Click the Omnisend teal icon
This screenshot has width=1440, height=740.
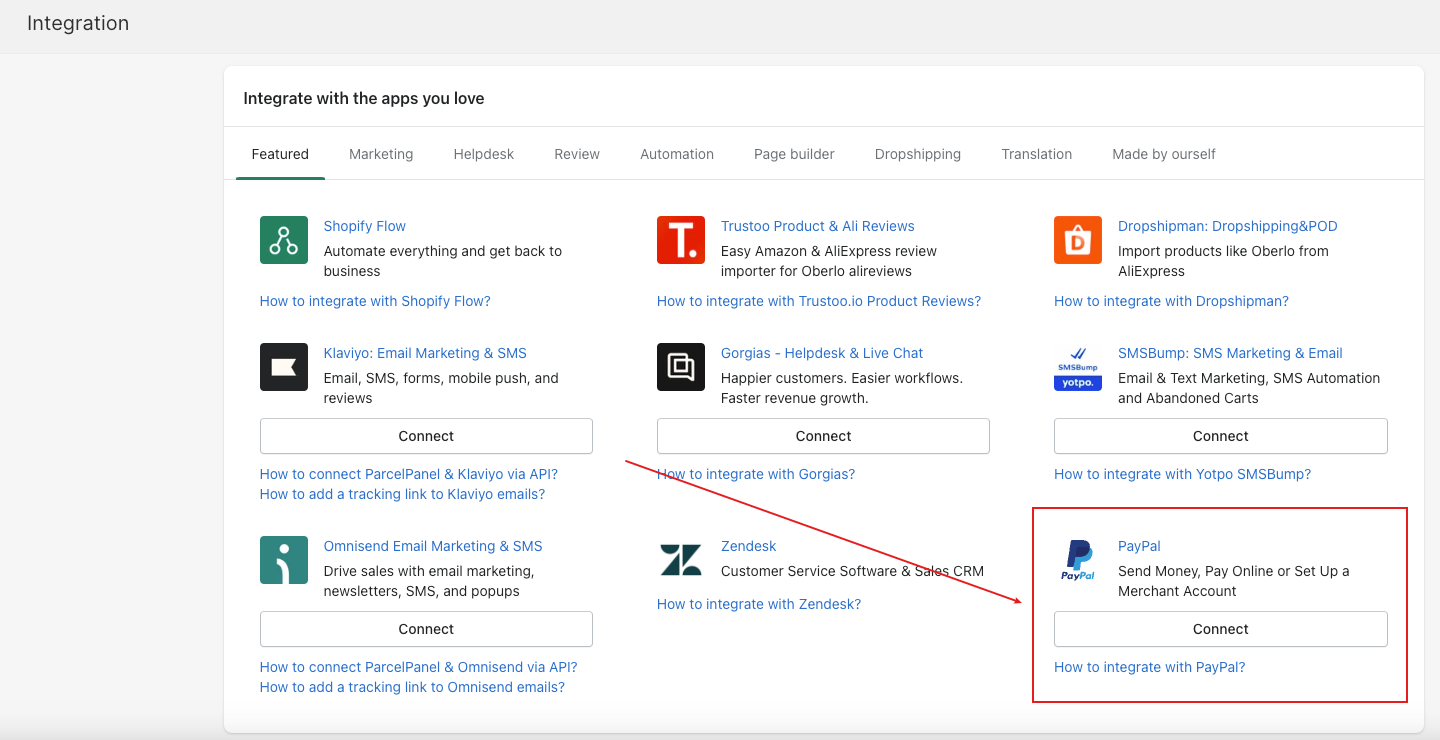tap(284, 560)
